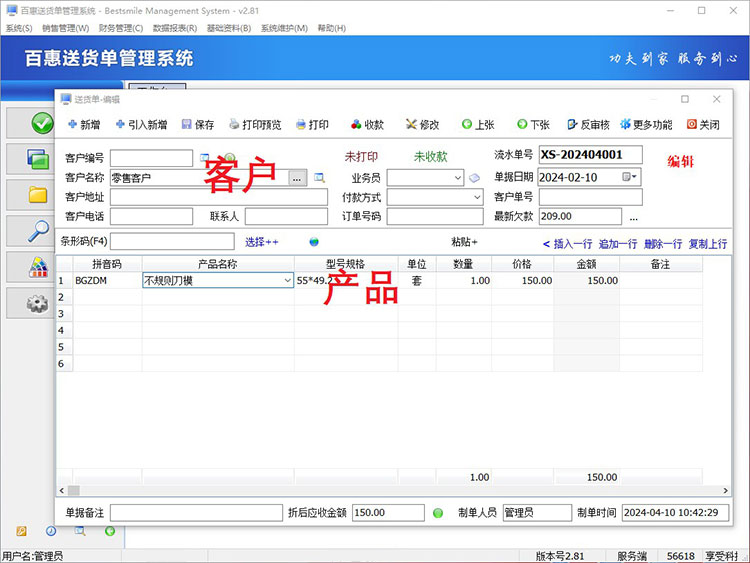Click the color palette sidebar icon

[38, 267]
